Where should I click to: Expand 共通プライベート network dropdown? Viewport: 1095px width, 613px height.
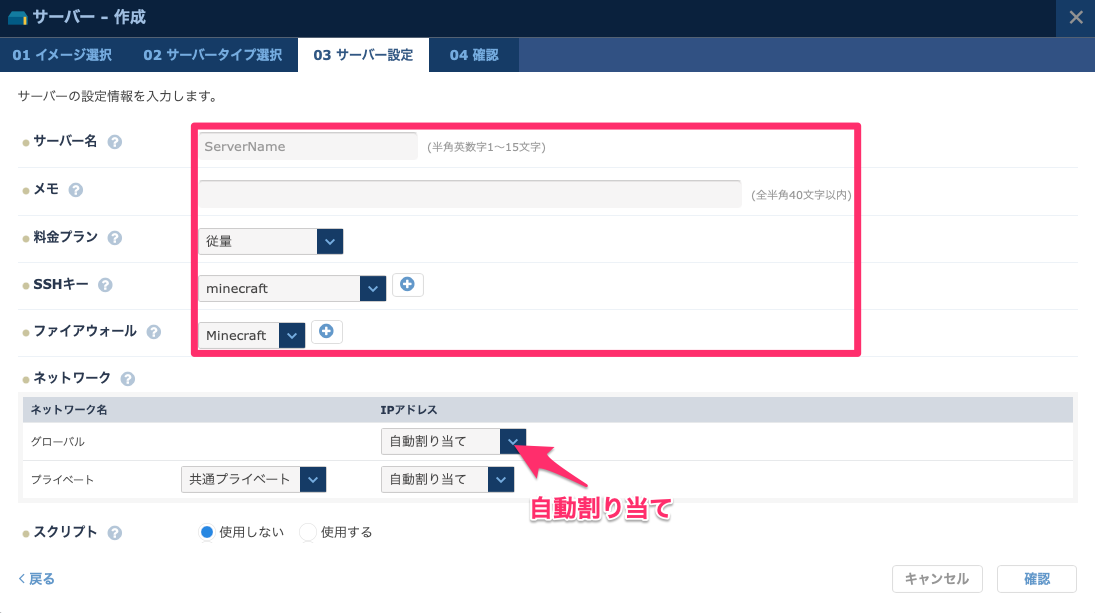click(253, 479)
